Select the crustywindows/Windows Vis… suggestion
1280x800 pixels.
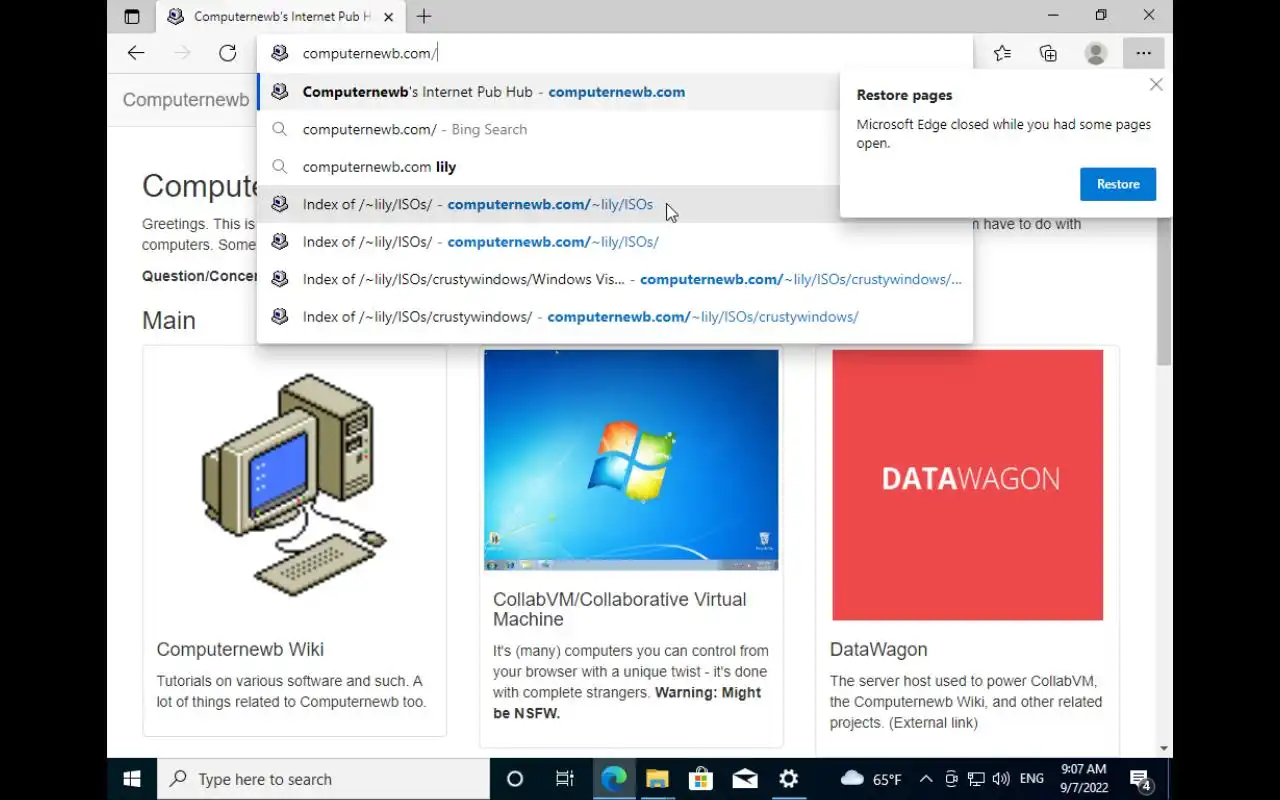[x=615, y=279]
